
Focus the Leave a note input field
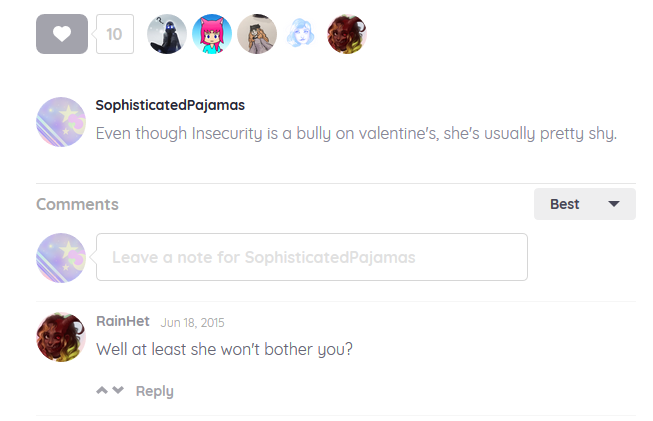tap(311, 257)
